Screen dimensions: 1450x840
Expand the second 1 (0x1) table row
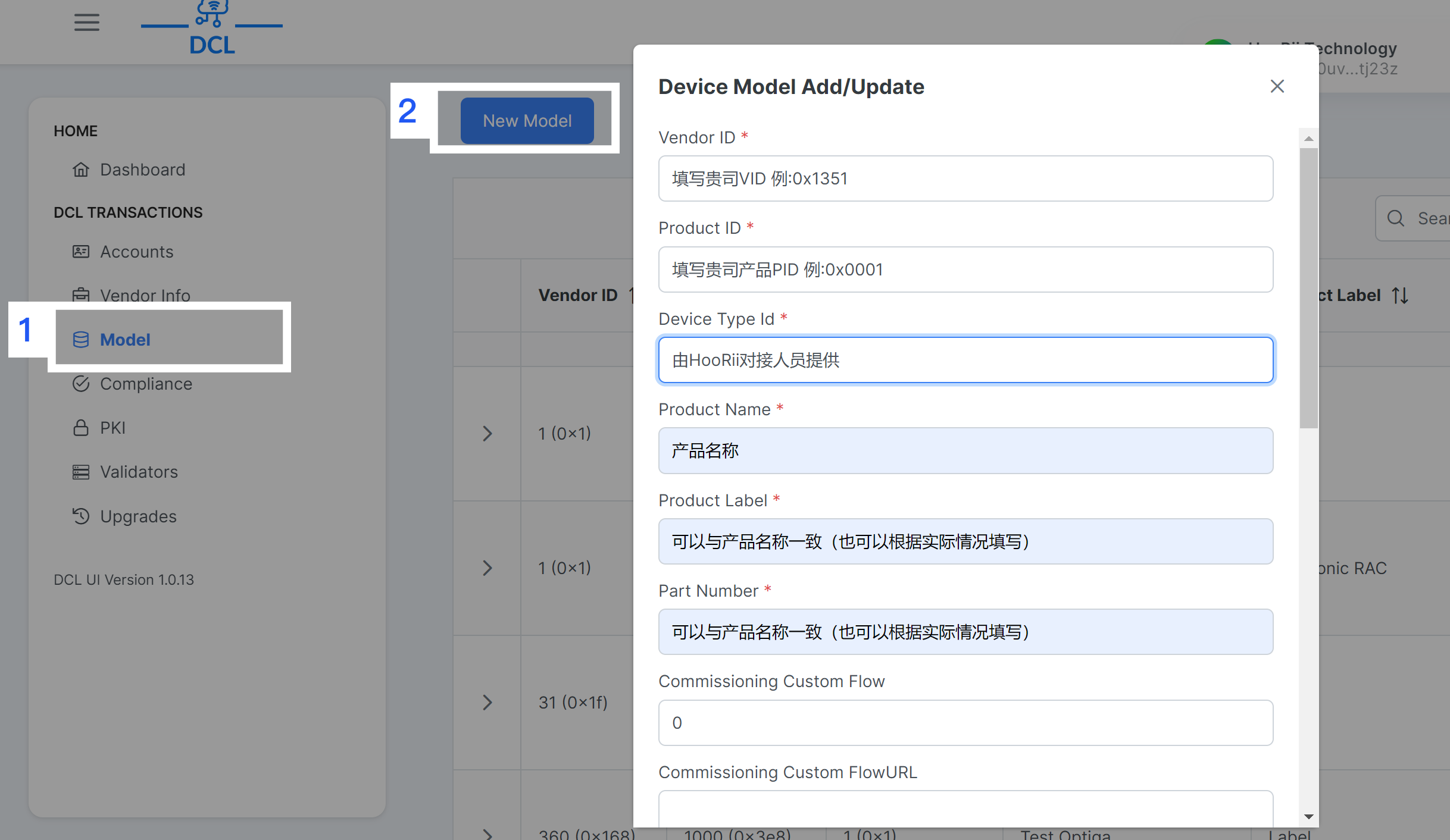tap(487, 568)
